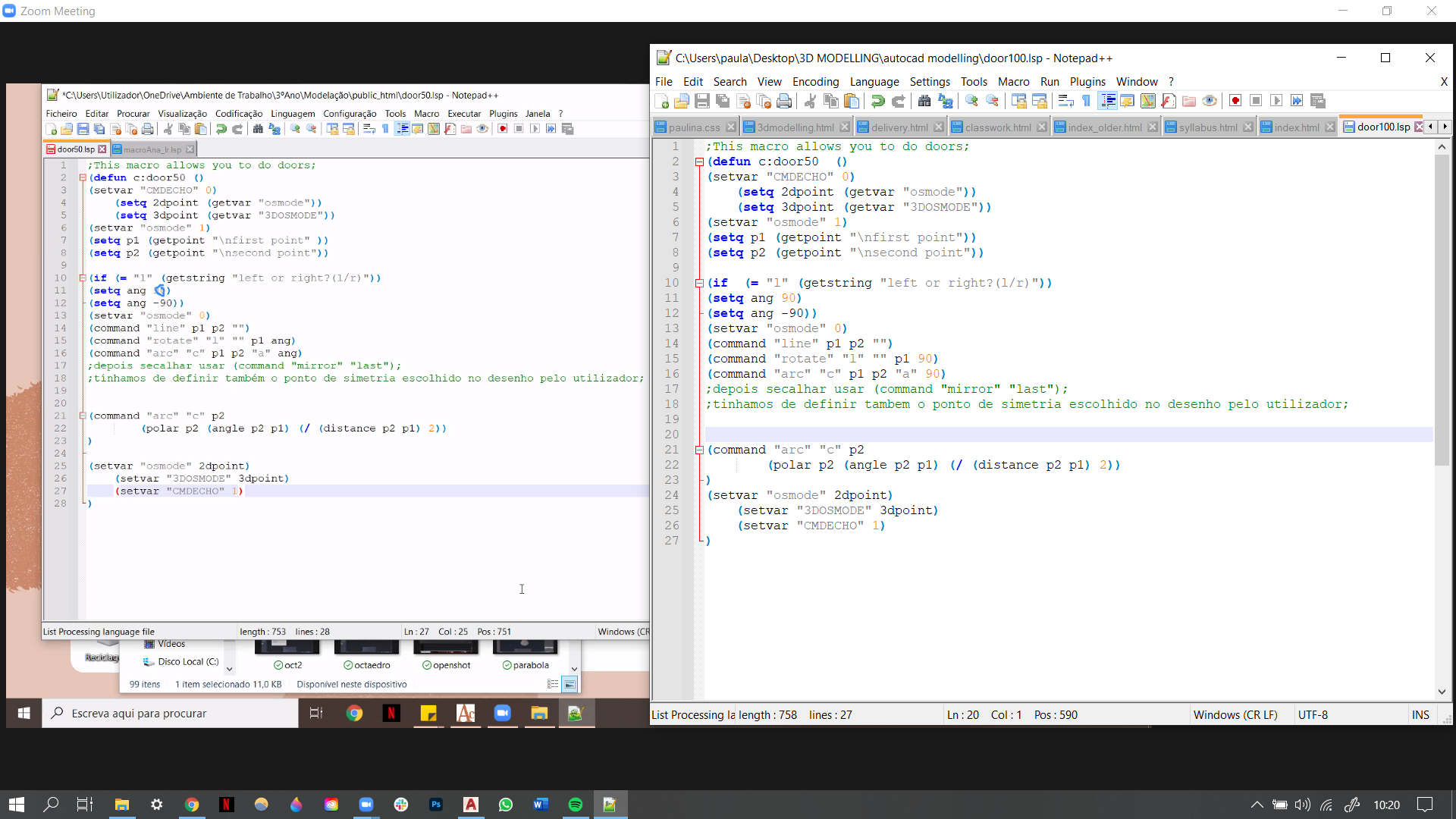Open the notification center icon on taskbar
Image resolution: width=1456 pixels, height=819 pixels.
(x=1425, y=805)
